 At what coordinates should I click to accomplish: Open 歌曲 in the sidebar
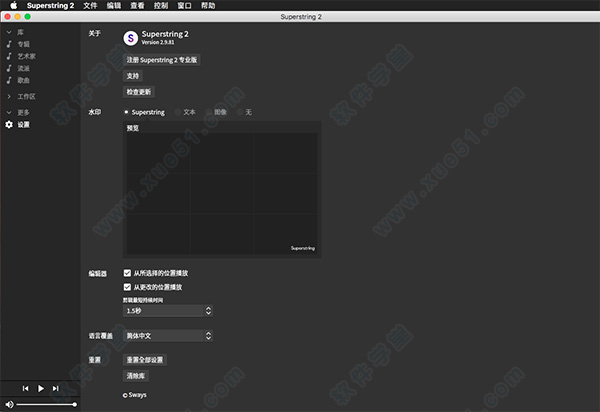23,80
